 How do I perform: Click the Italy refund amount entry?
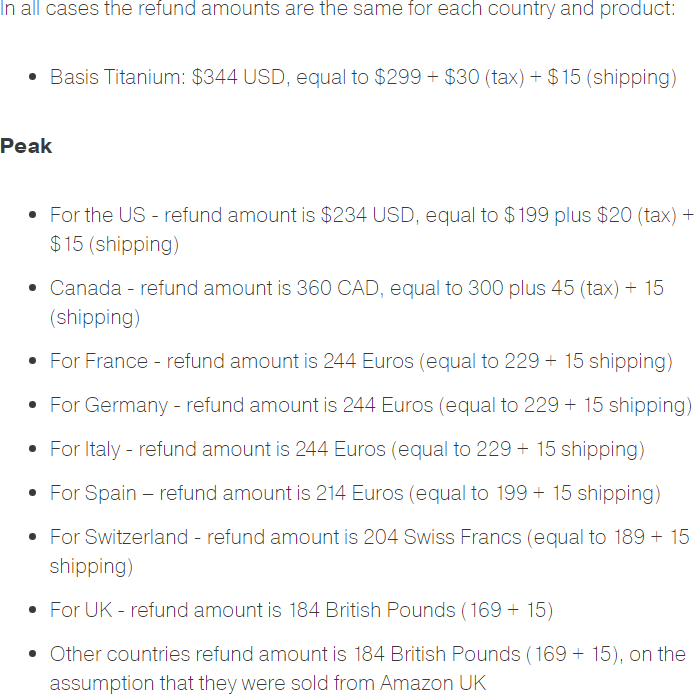pyautogui.click(x=347, y=449)
